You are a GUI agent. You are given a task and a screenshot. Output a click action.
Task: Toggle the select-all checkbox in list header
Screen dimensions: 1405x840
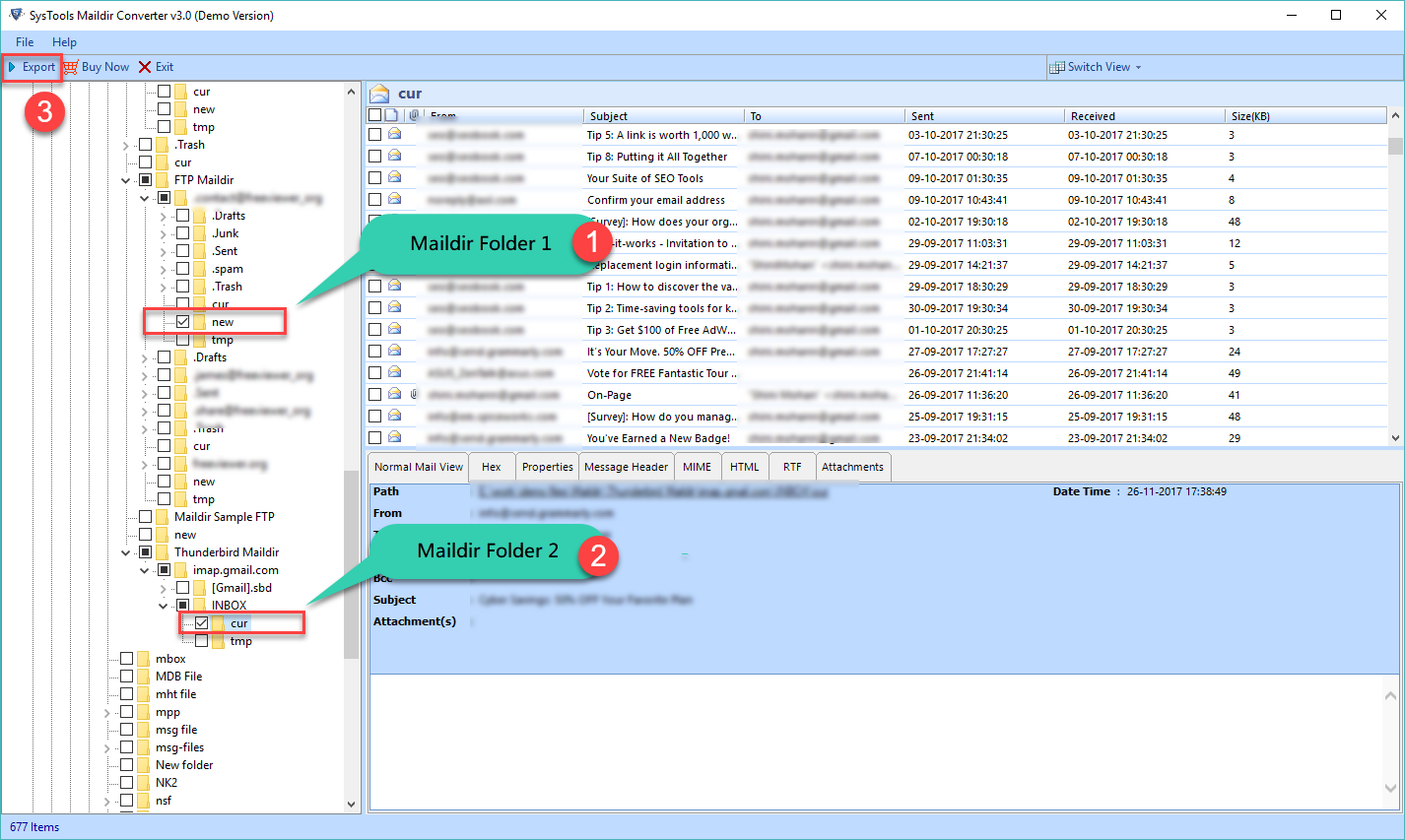point(374,116)
